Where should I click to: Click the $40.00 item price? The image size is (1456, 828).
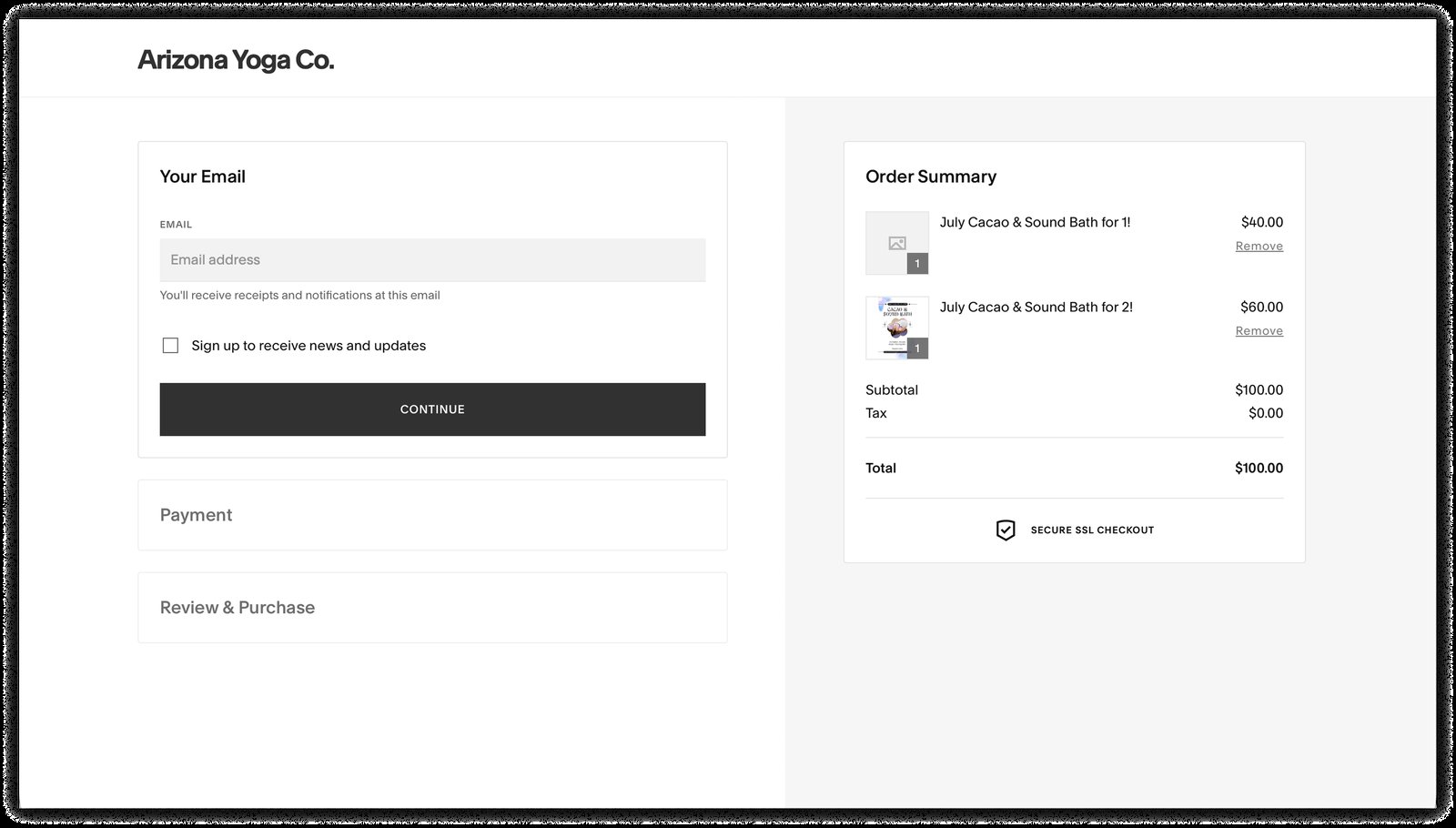pos(1261,222)
